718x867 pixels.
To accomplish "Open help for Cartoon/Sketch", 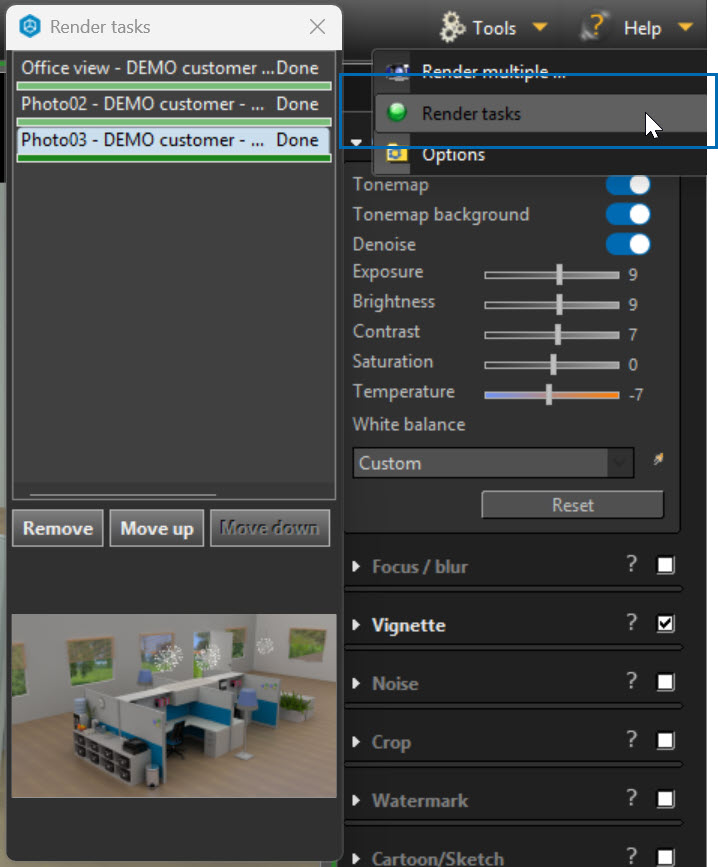I will coord(632,855).
